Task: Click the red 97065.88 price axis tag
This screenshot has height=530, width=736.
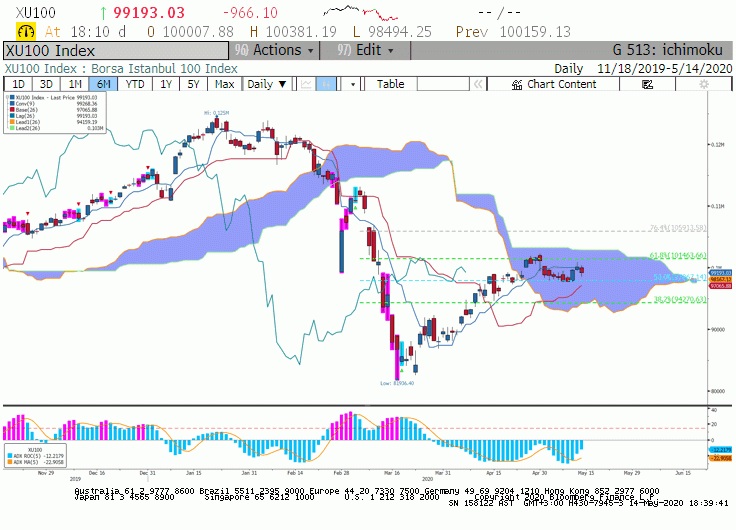Action: click(x=721, y=286)
